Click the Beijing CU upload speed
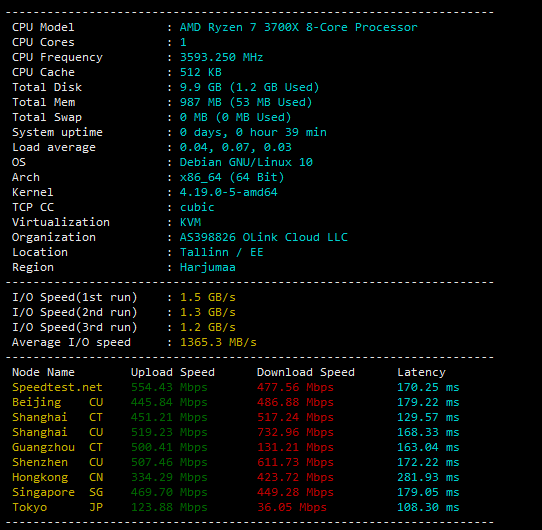Screen dimensions: 542x530 (169, 402)
